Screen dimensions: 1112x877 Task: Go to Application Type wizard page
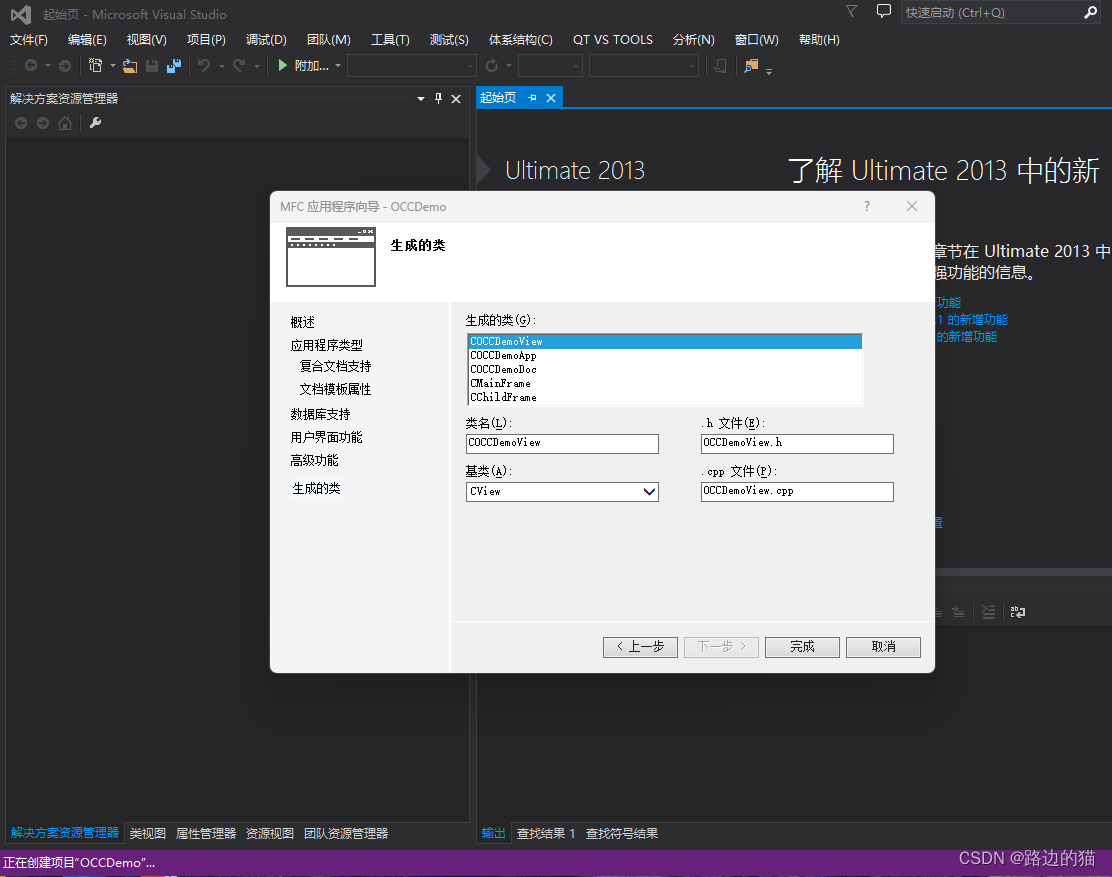click(326, 345)
